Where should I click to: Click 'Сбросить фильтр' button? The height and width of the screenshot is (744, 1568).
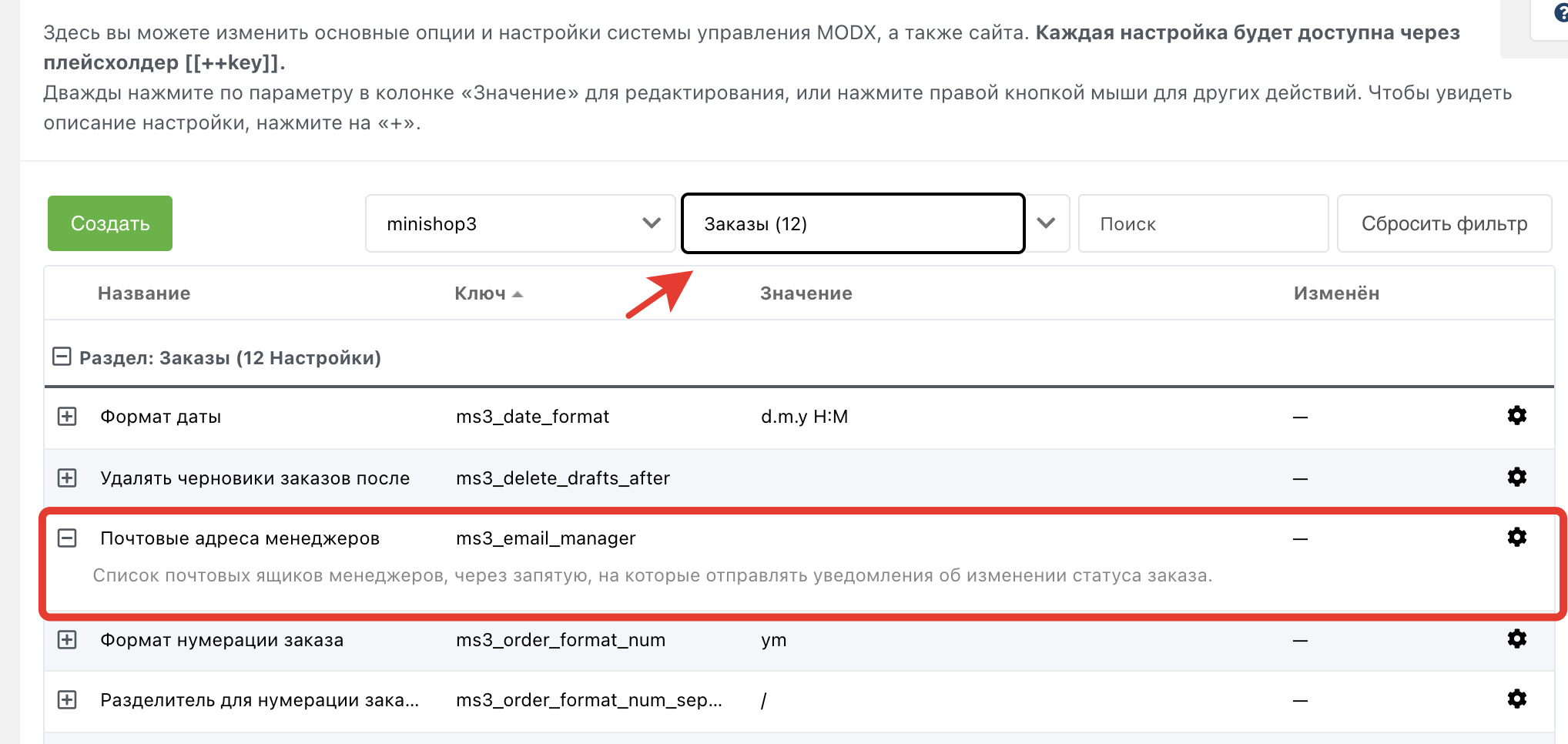point(1444,223)
